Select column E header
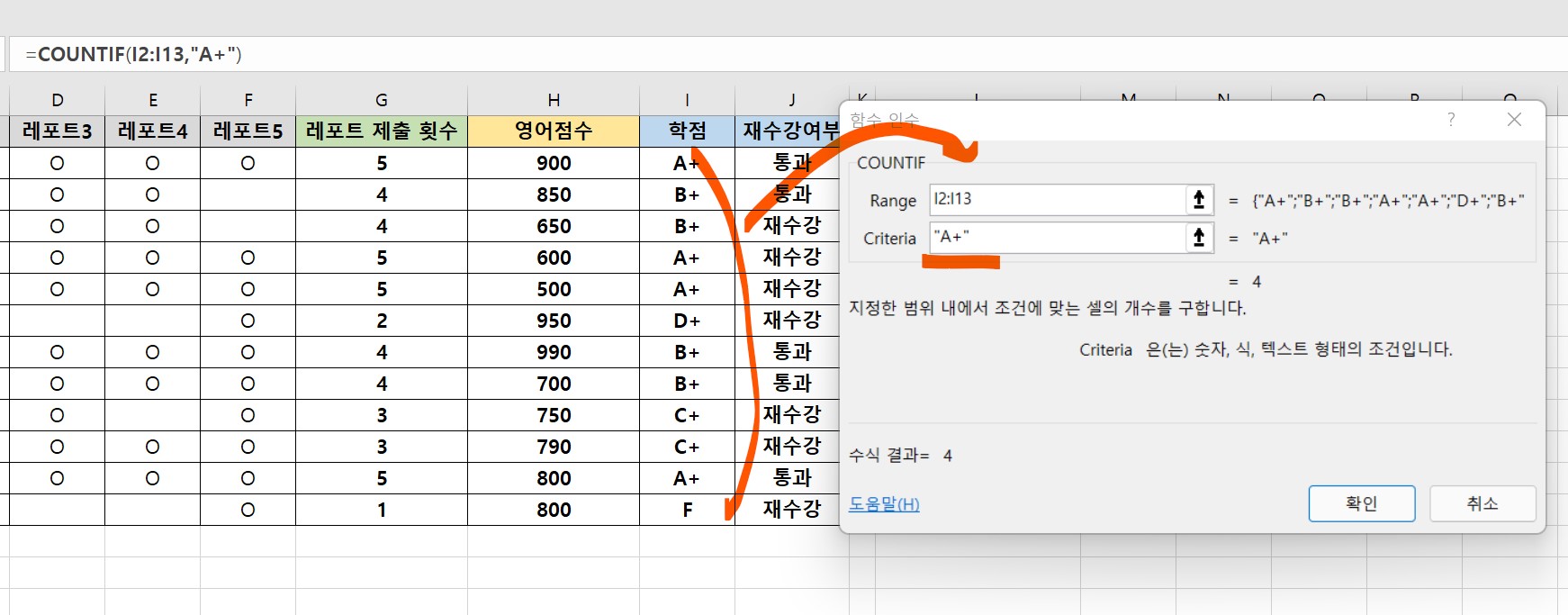 tap(153, 100)
